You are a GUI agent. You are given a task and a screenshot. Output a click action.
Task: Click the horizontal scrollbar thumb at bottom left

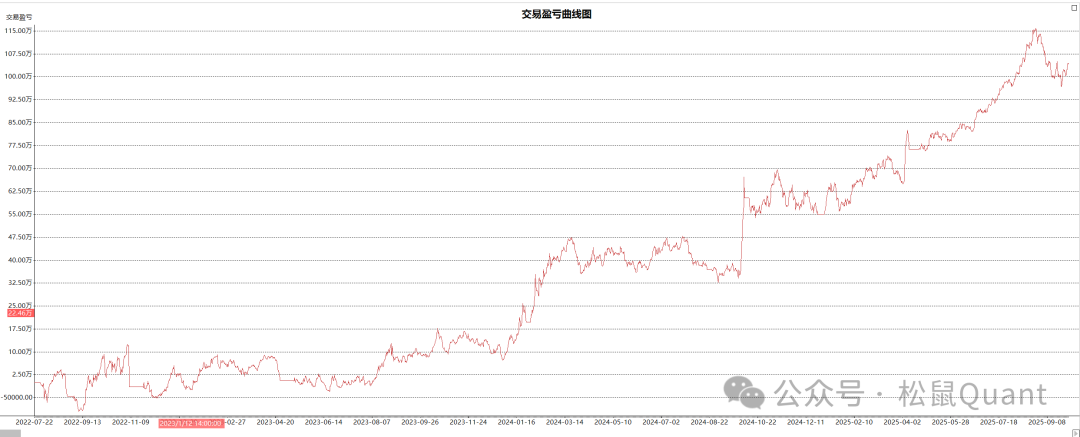pyautogui.click(x=10, y=432)
